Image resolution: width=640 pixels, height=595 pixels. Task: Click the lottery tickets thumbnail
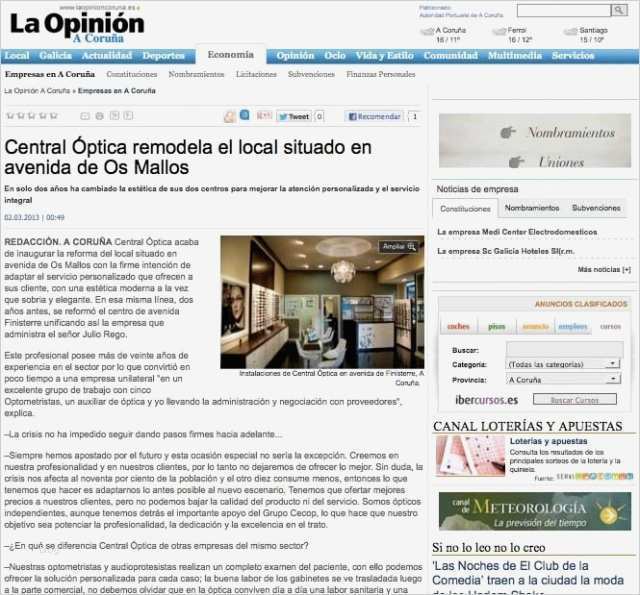tap(470, 456)
